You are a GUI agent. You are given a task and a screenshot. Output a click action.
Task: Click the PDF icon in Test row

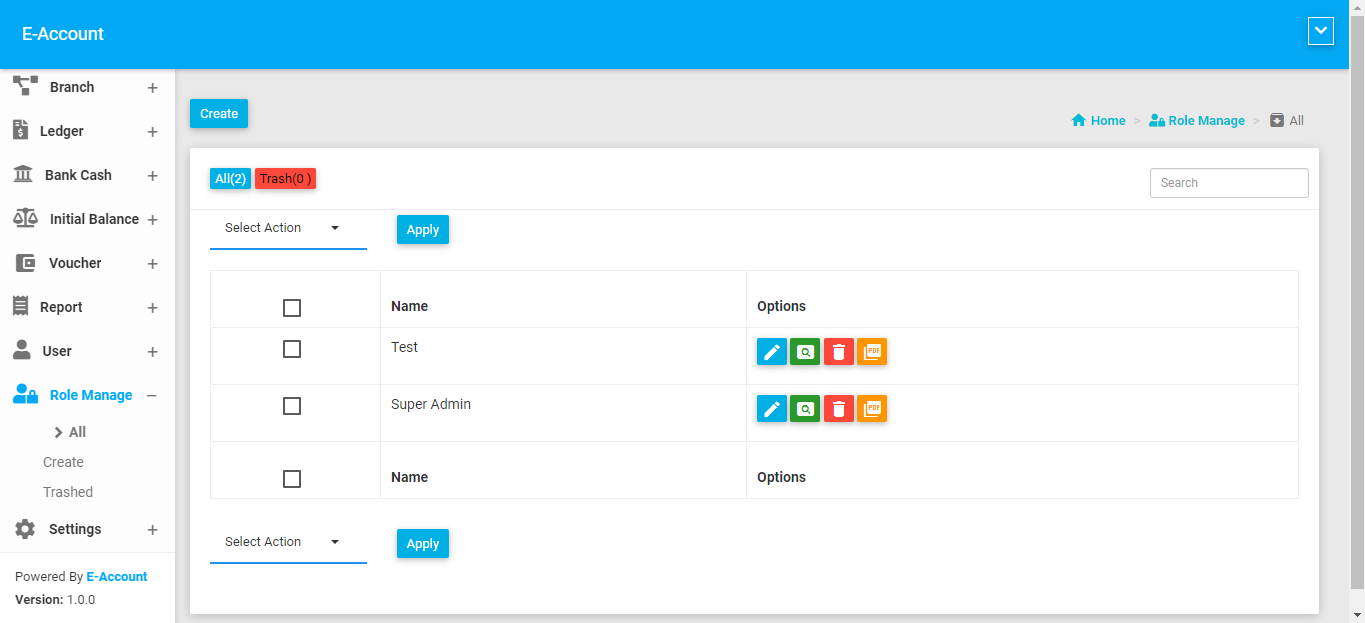(x=872, y=352)
